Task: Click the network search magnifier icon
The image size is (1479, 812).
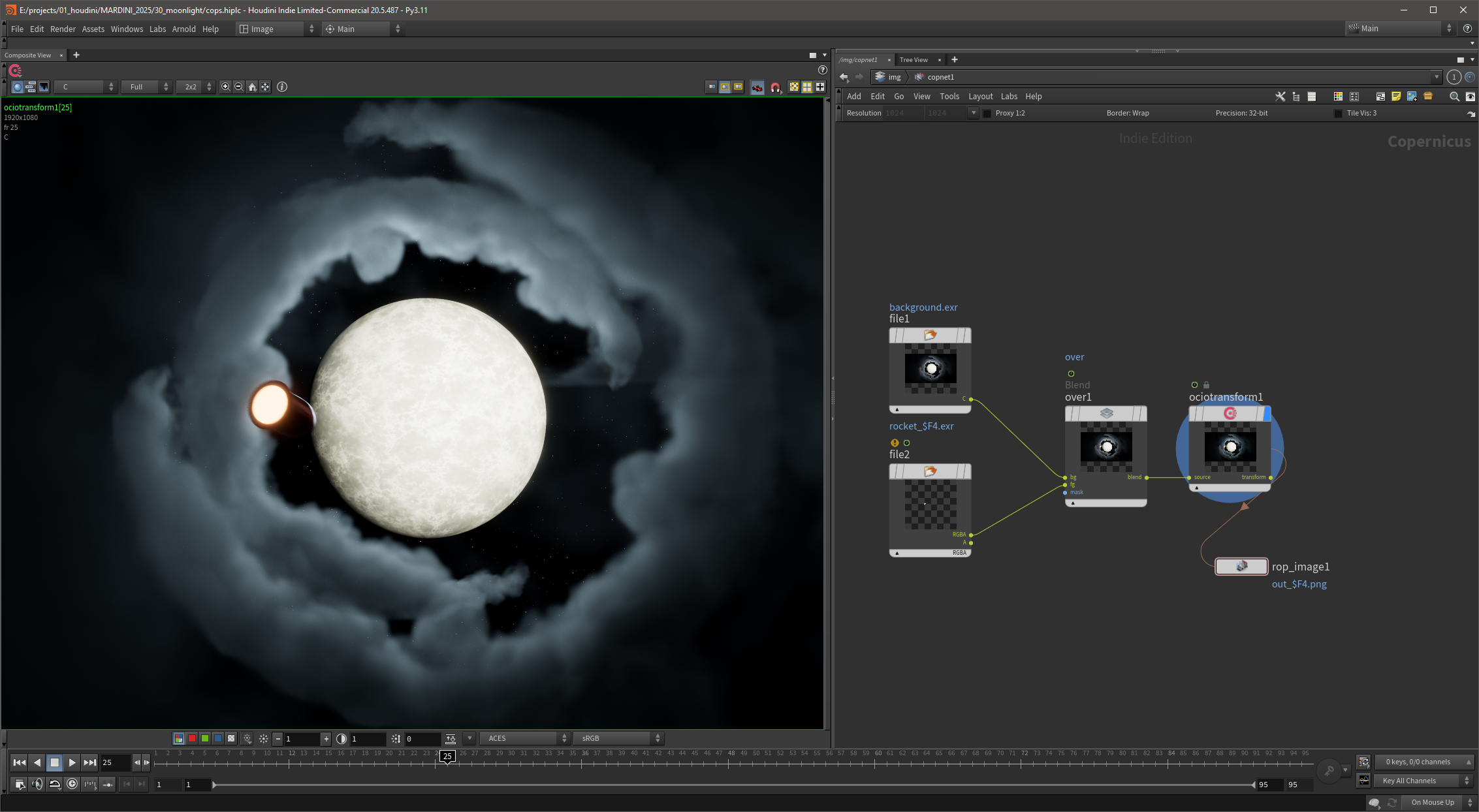Action: tap(1454, 97)
